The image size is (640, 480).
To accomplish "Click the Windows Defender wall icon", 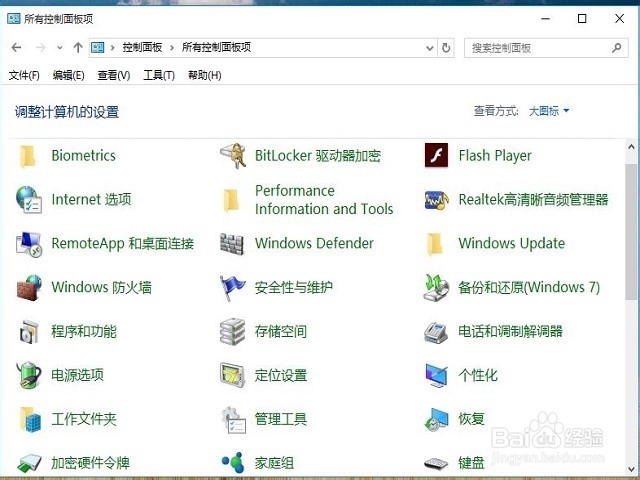I will click(231, 244).
